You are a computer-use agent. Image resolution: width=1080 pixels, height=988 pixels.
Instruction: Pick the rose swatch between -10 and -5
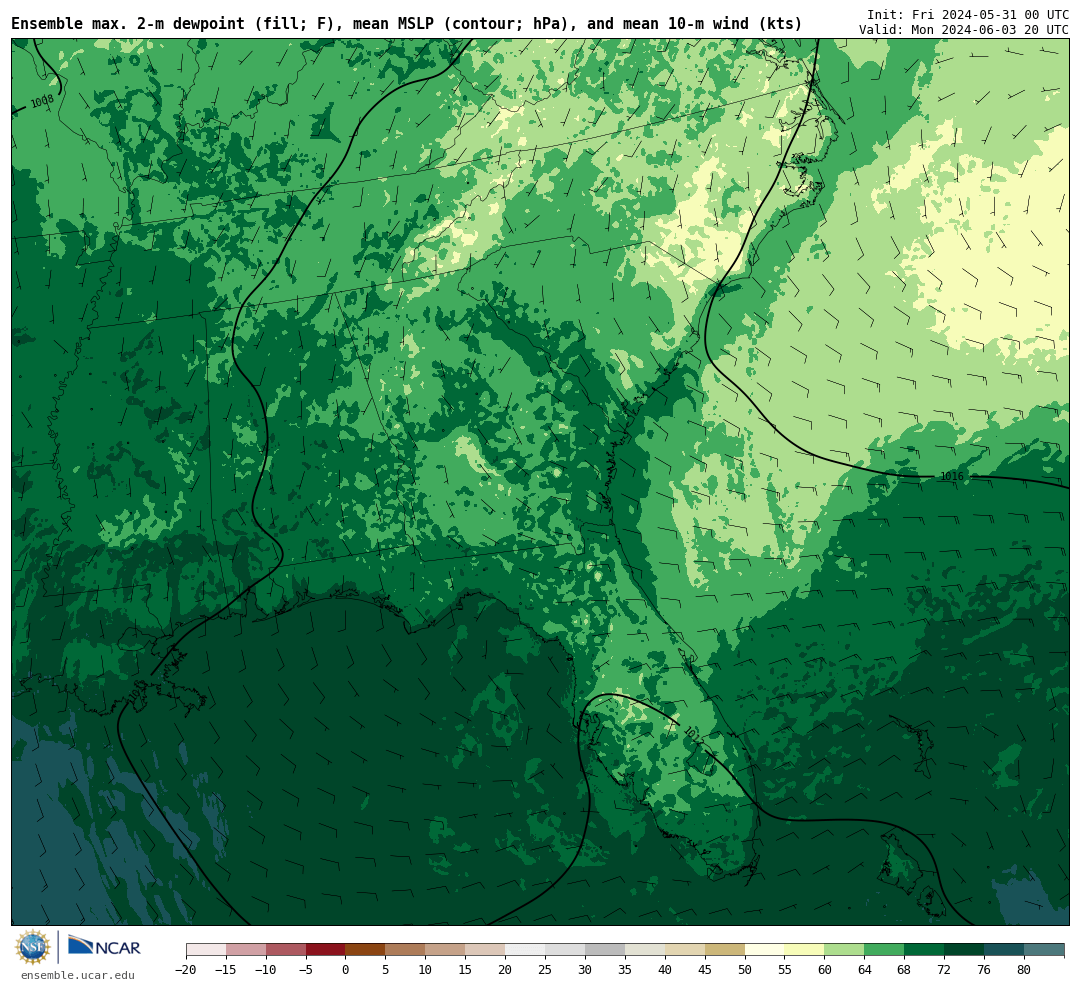pyautogui.click(x=286, y=950)
